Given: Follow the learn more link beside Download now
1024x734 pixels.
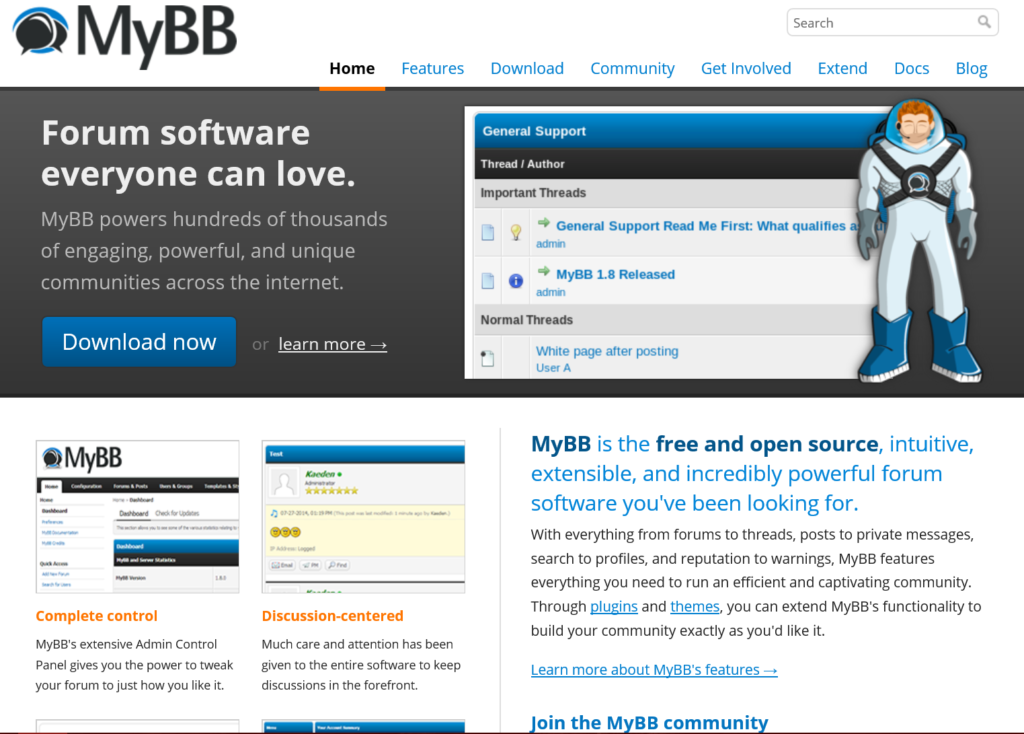Looking at the screenshot, I should click(332, 343).
